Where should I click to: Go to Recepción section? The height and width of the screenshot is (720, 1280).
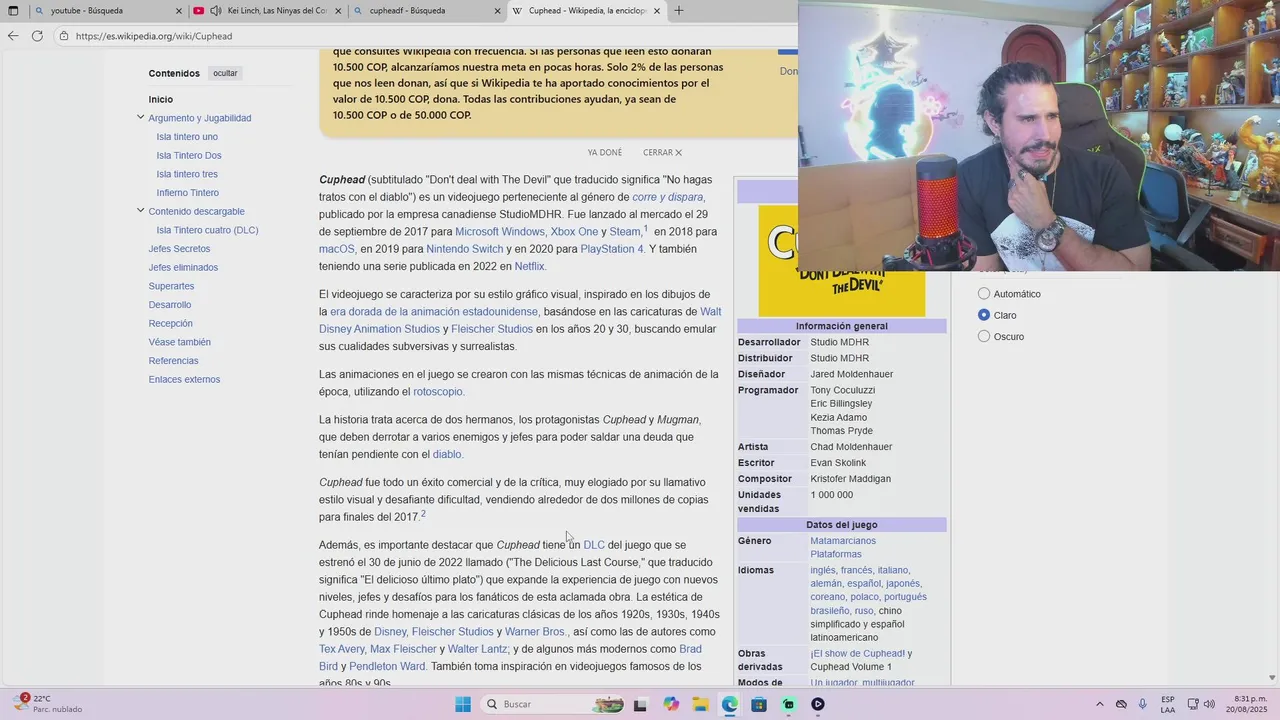point(170,323)
